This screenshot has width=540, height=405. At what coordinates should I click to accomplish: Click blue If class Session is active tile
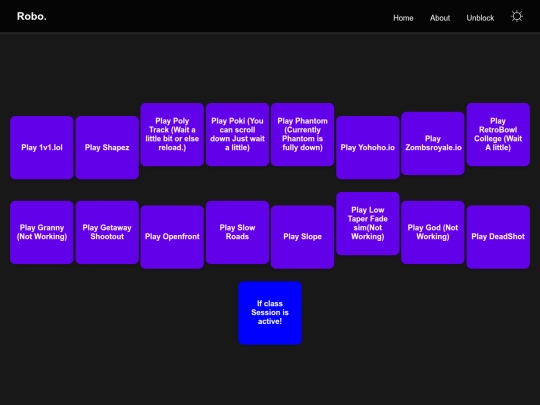point(270,313)
